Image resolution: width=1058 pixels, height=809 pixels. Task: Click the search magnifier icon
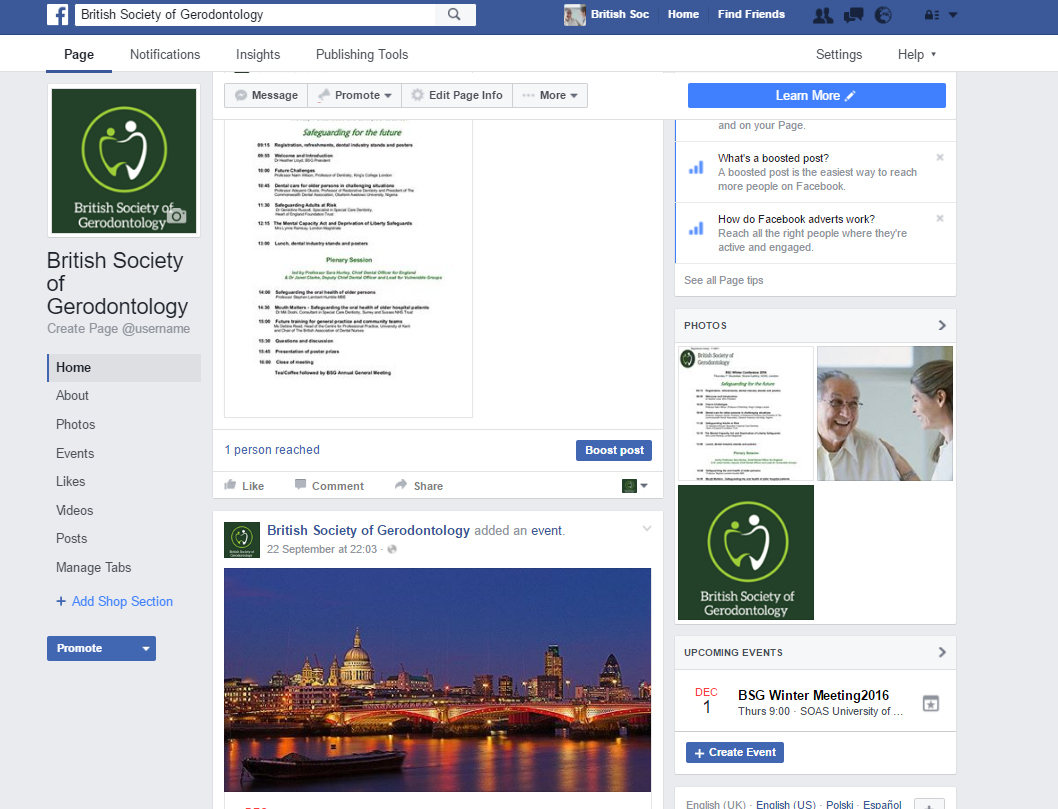click(x=454, y=14)
